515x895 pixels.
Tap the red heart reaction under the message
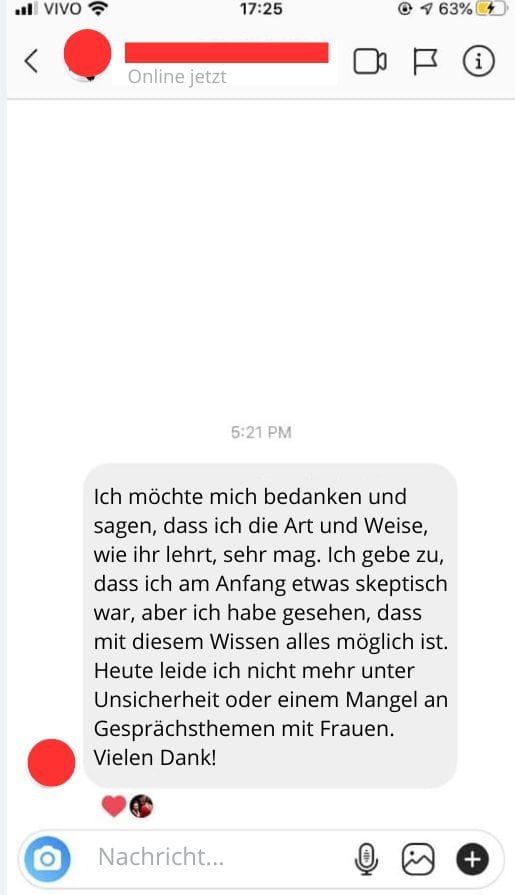coord(114,806)
